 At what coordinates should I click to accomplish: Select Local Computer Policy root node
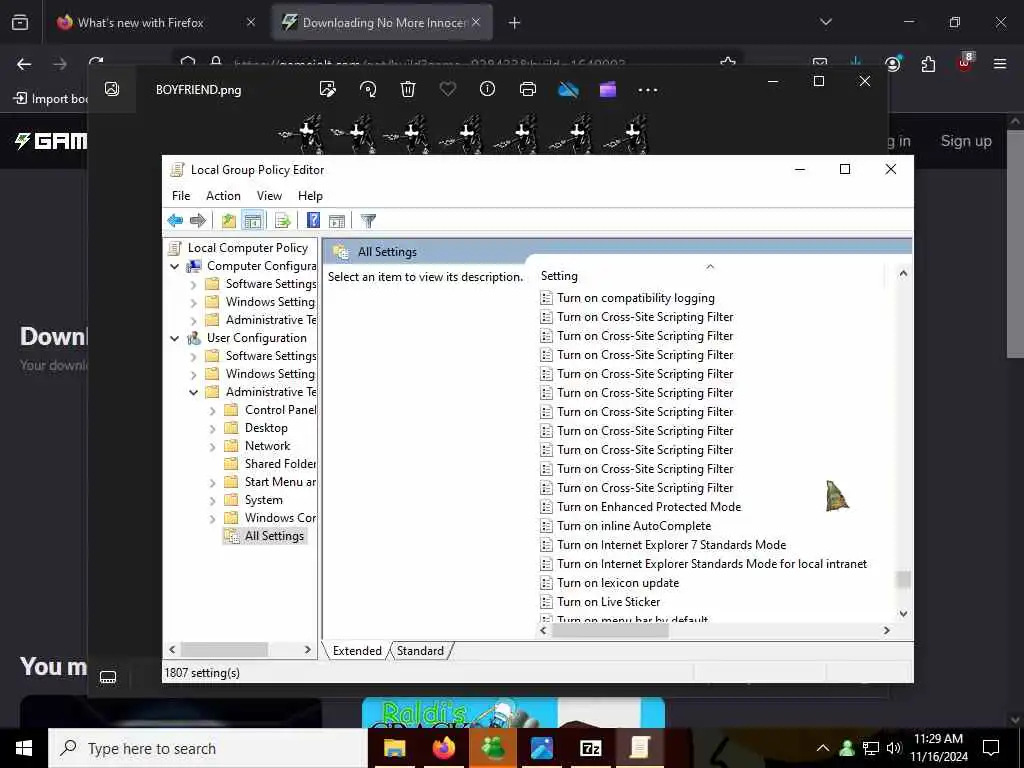click(x=248, y=248)
